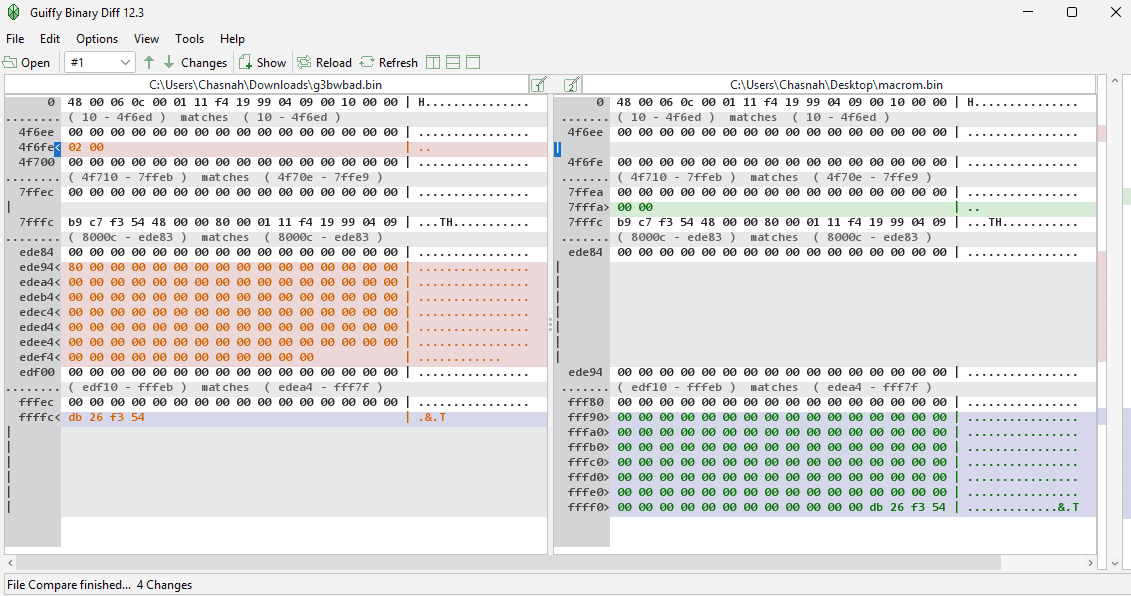Refresh the comparison
This screenshot has width=1131, height=596.
tap(389, 63)
